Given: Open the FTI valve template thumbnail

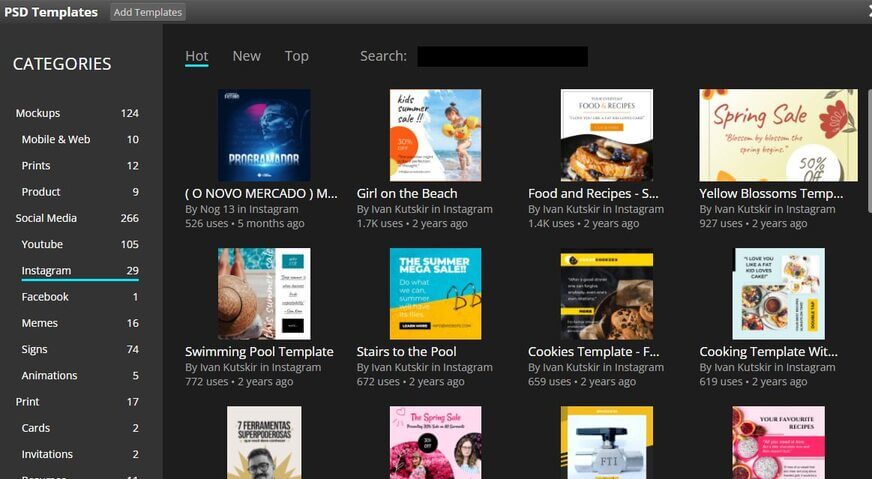Looking at the screenshot, I should pyautogui.click(x=607, y=442).
